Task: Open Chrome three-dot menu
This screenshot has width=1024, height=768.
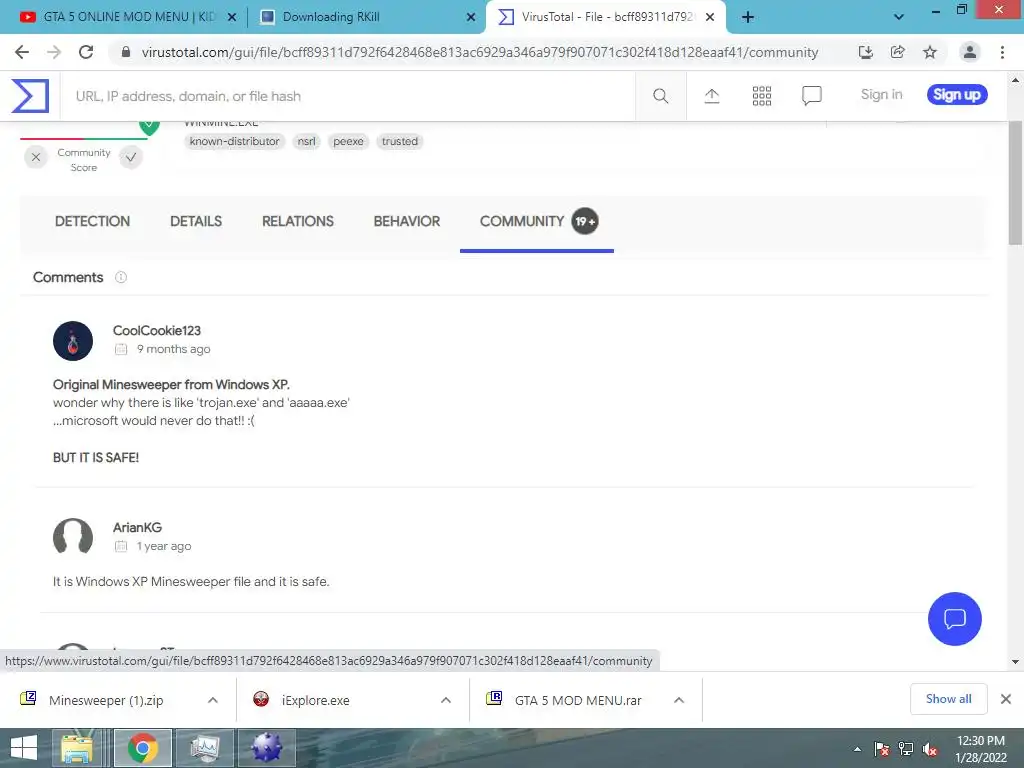Action: [1002, 52]
